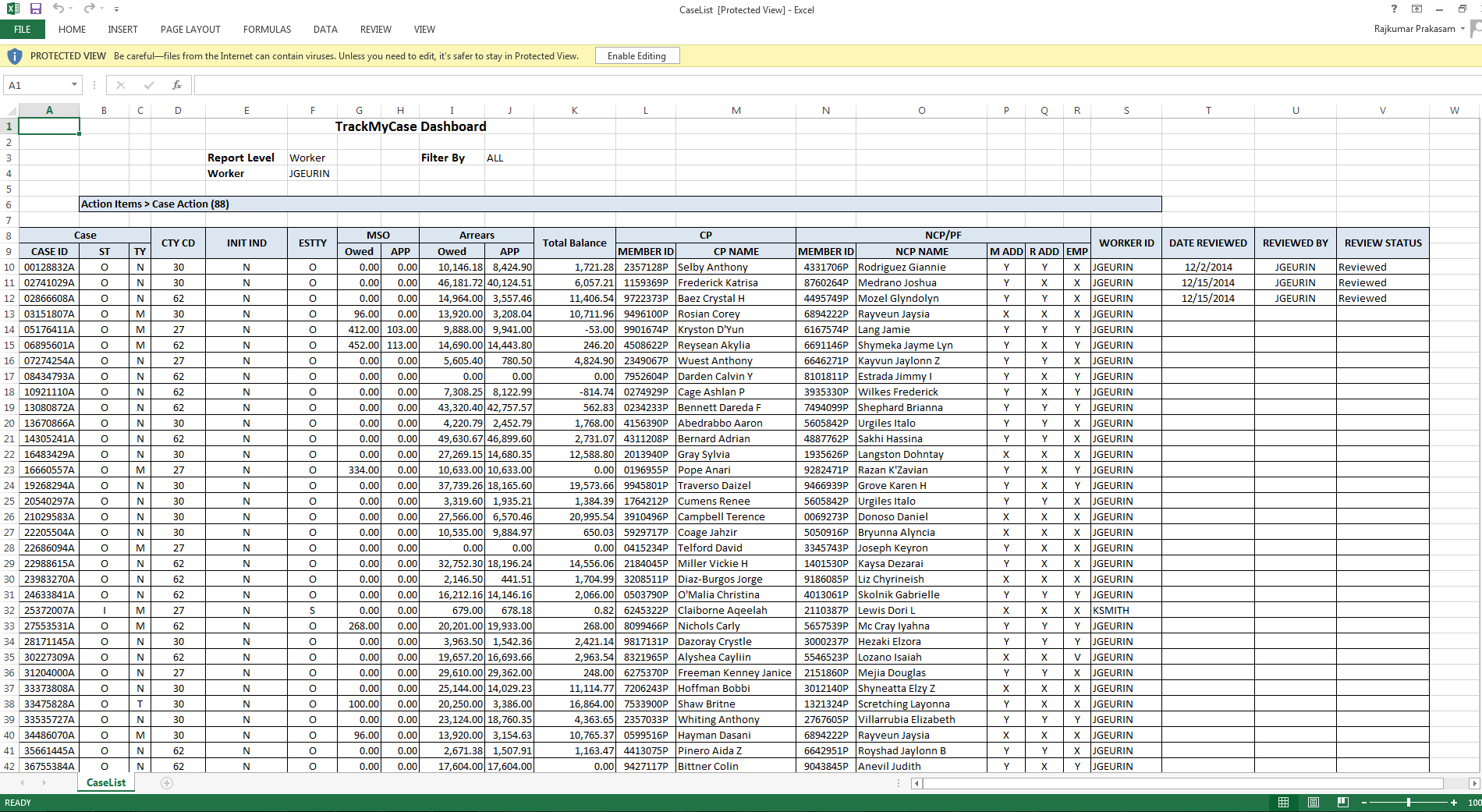Image resolution: width=1482 pixels, height=812 pixels.
Task: Switch to the DATA ribbon tab
Action: [325, 30]
